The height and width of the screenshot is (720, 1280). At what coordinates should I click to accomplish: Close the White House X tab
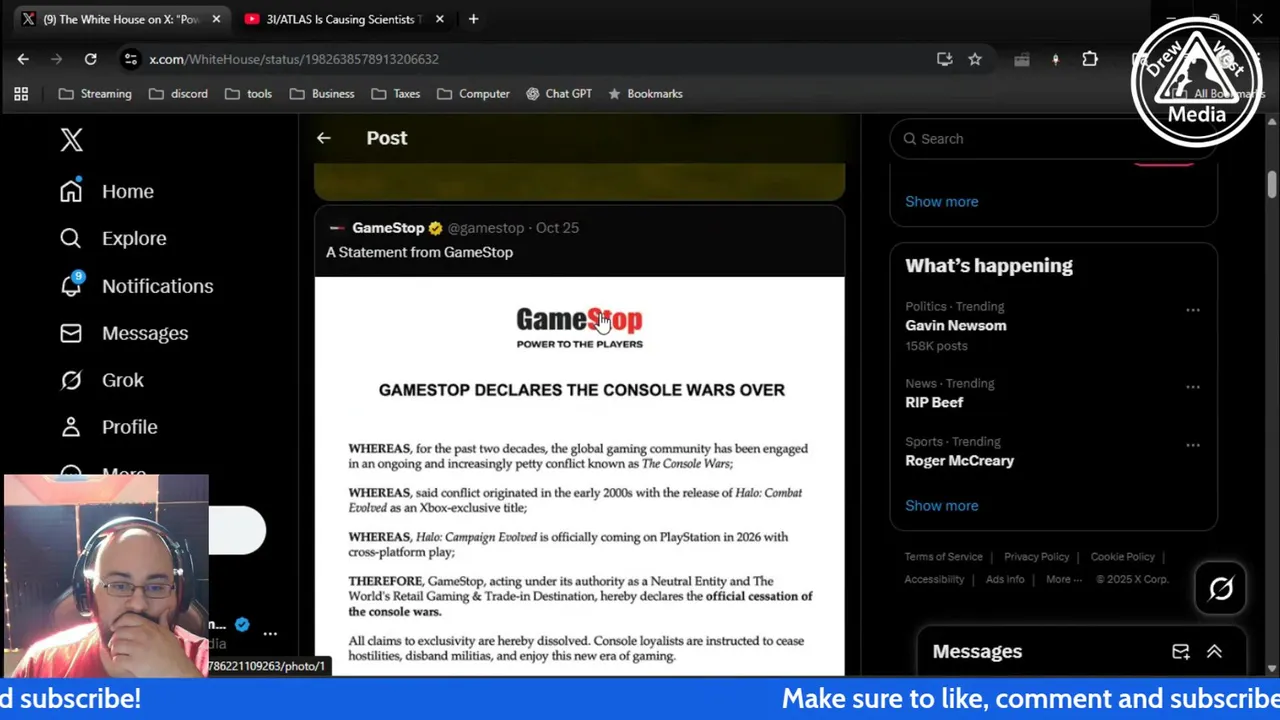click(216, 19)
